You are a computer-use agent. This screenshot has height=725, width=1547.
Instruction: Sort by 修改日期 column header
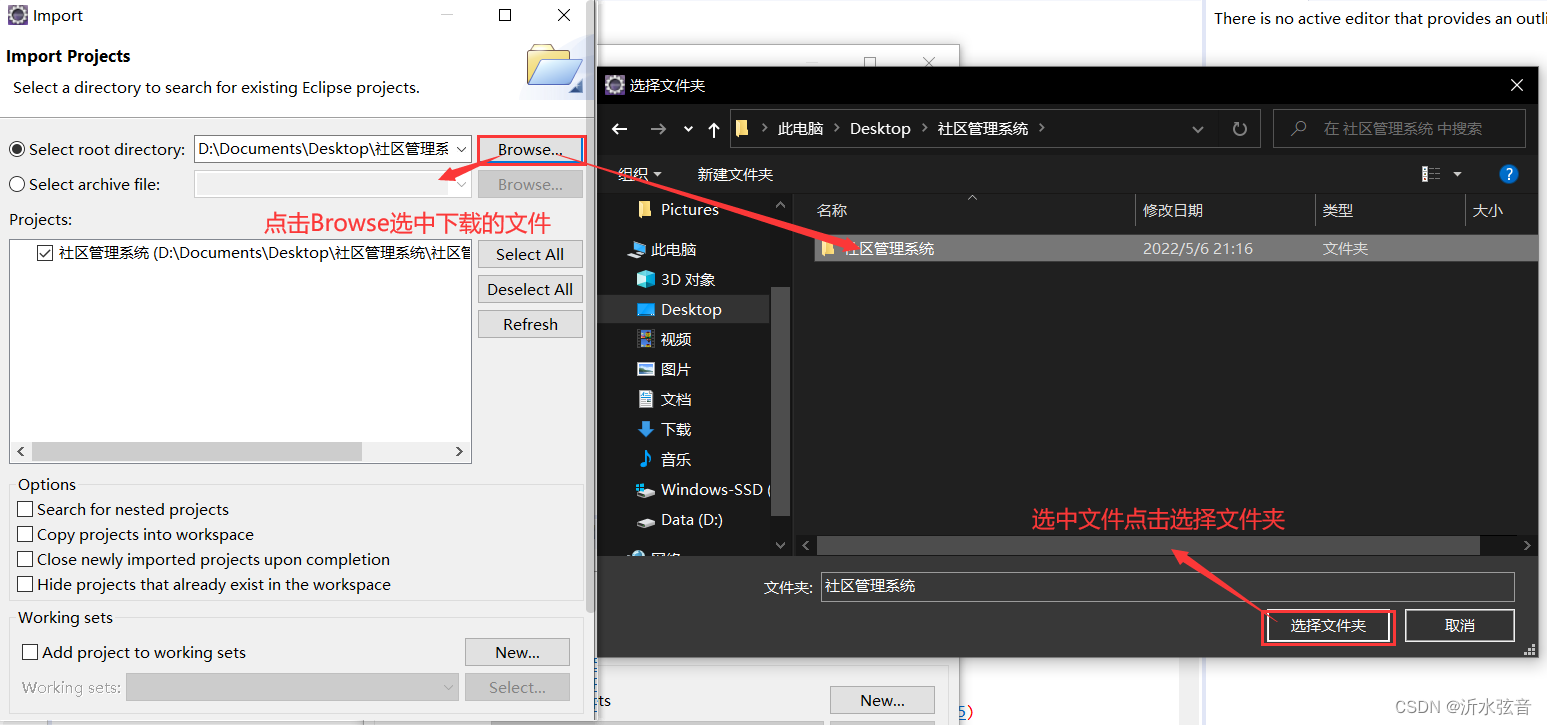point(1173,210)
